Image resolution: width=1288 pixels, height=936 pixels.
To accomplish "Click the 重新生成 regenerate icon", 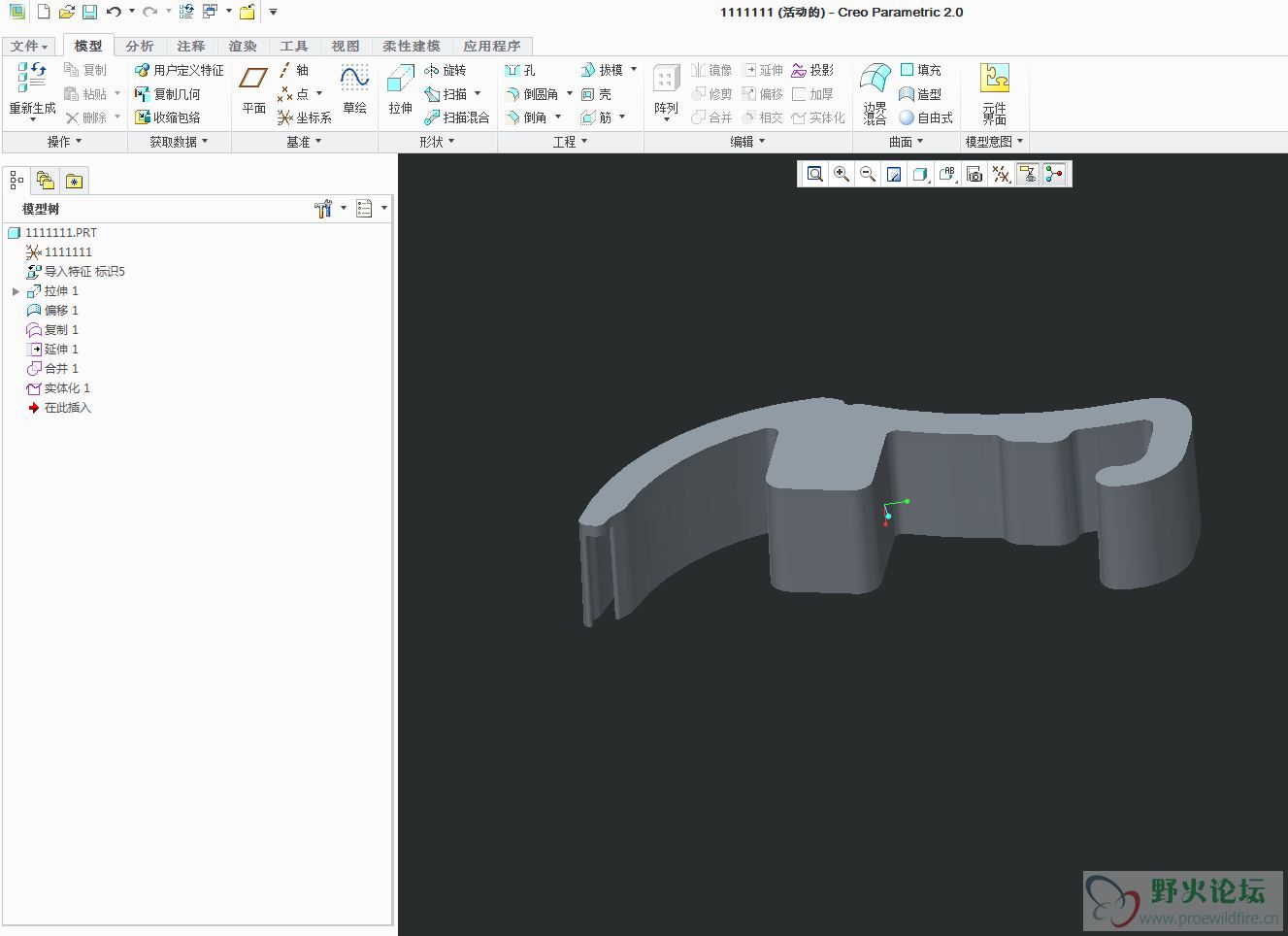I will [32, 89].
